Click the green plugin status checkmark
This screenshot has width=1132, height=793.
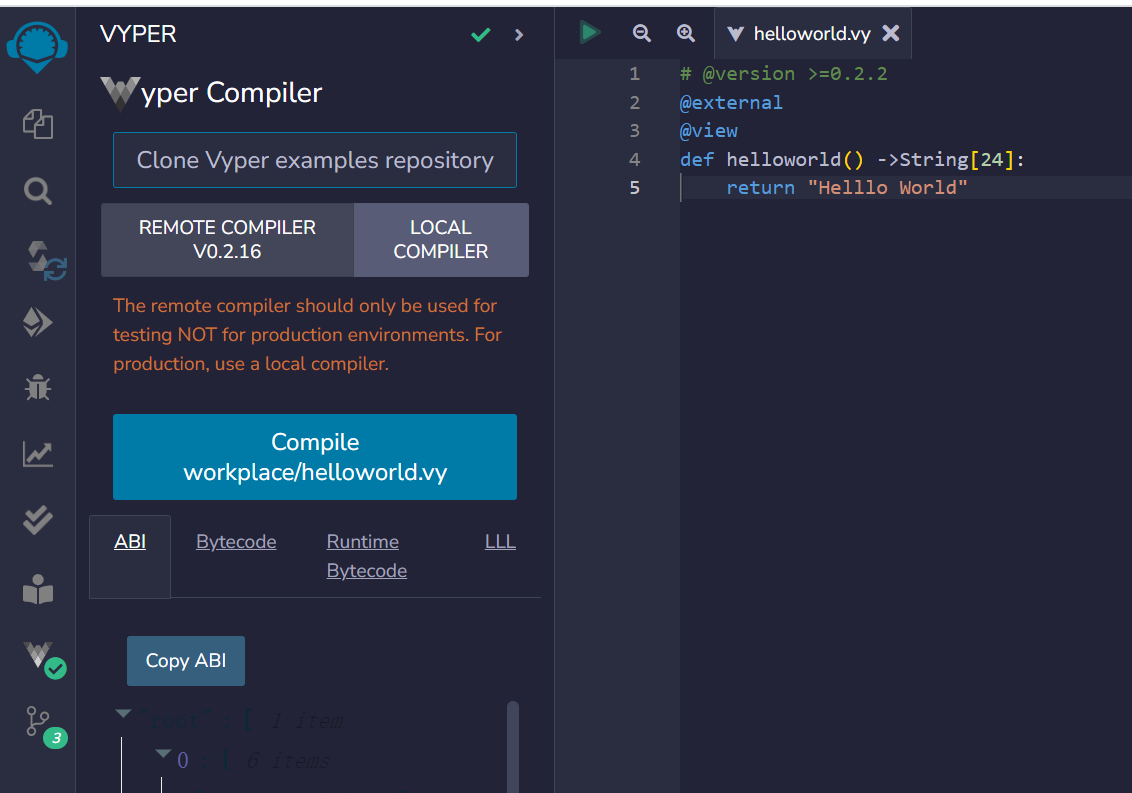click(x=481, y=35)
